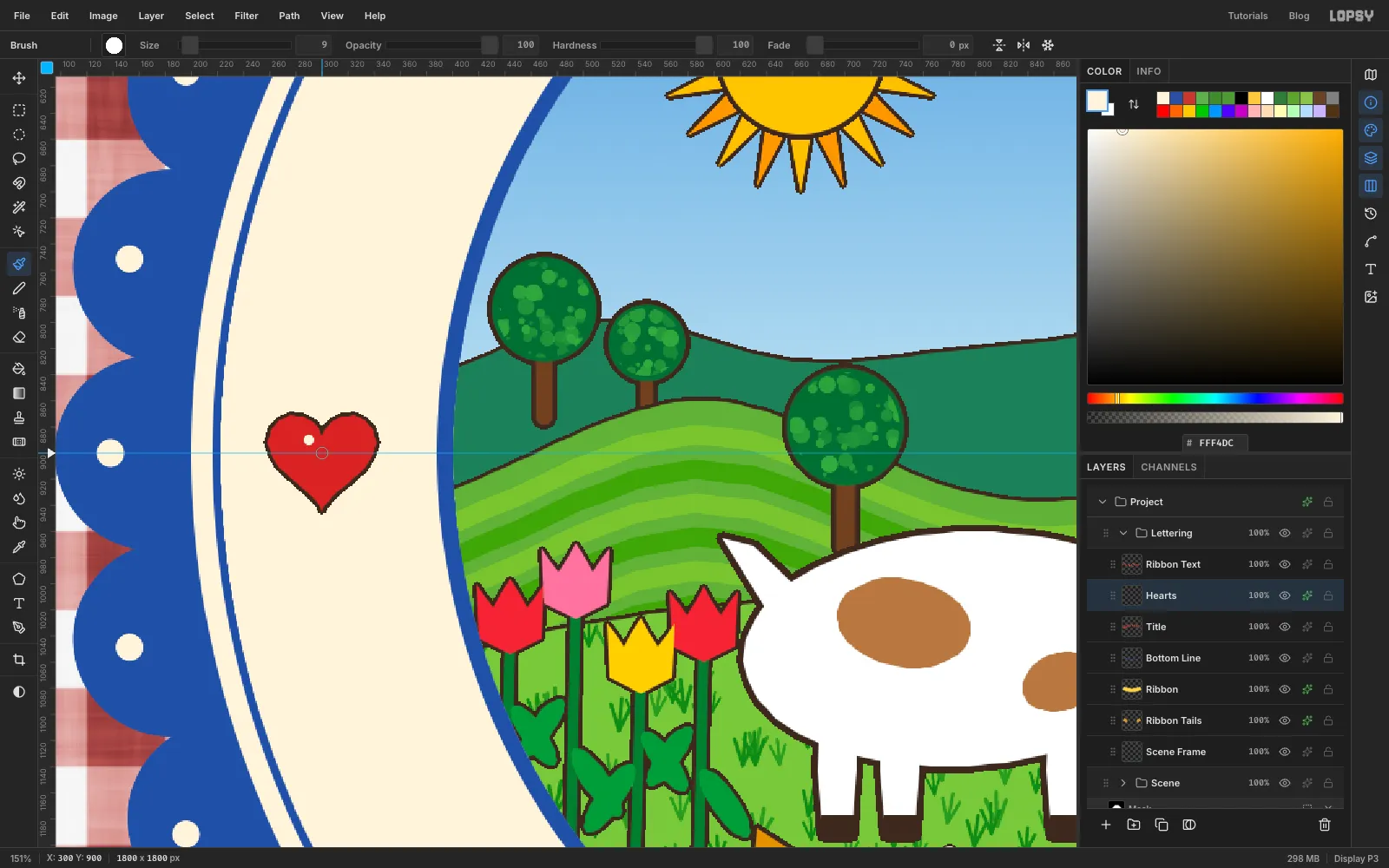Toggle visibility of the Title layer
Viewport: 1389px width, 868px height.
[x=1285, y=627]
